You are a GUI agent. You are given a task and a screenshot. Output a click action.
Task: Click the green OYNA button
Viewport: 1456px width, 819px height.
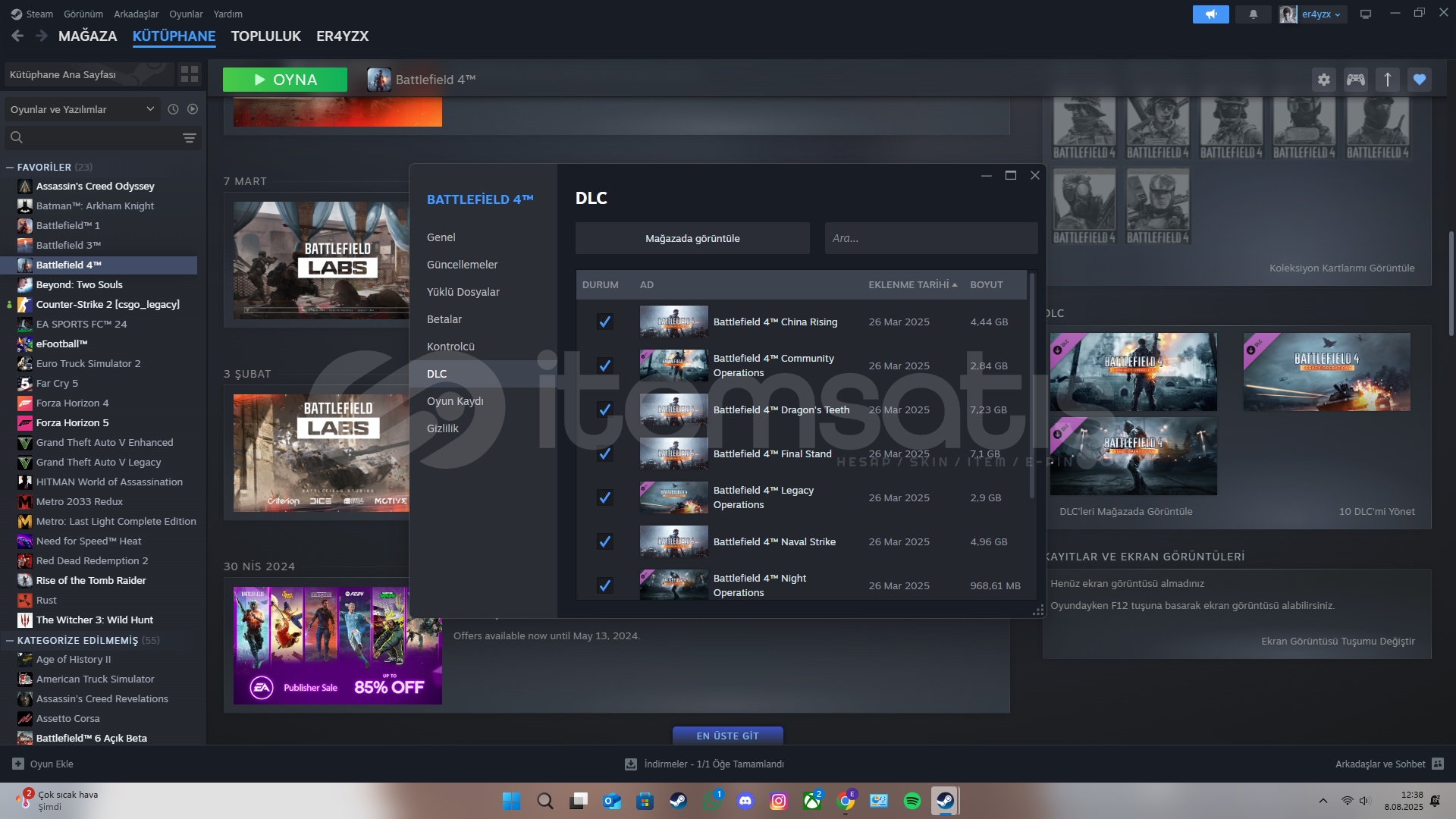tap(285, 80)
